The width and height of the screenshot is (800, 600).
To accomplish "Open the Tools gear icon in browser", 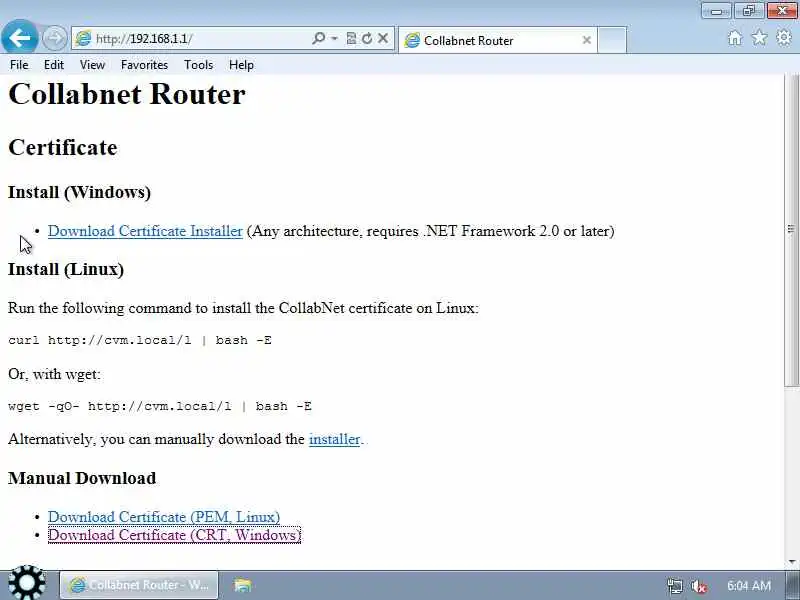I will [x=784, y=37].
